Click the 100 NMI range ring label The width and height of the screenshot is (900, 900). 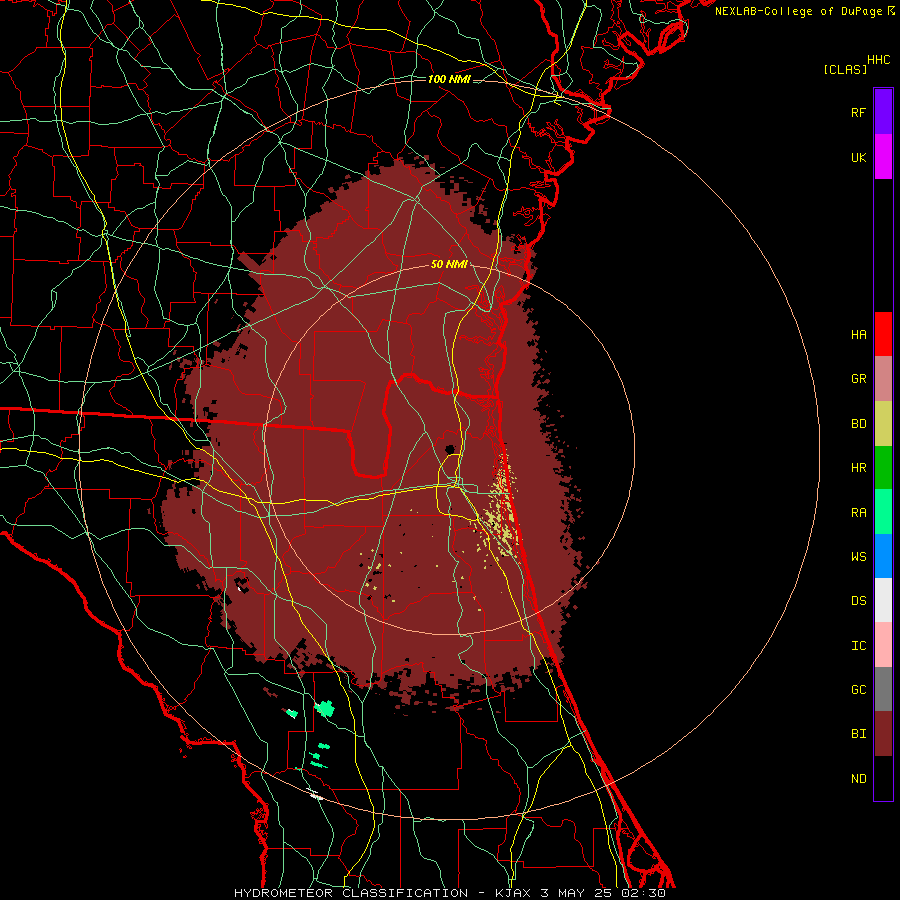(449, 79)
